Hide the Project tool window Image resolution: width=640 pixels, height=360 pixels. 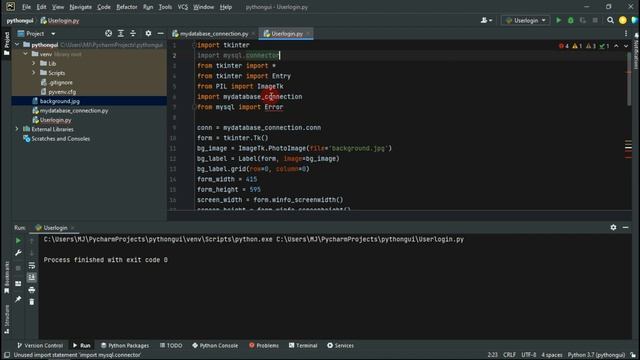click(x=160, y=33)
